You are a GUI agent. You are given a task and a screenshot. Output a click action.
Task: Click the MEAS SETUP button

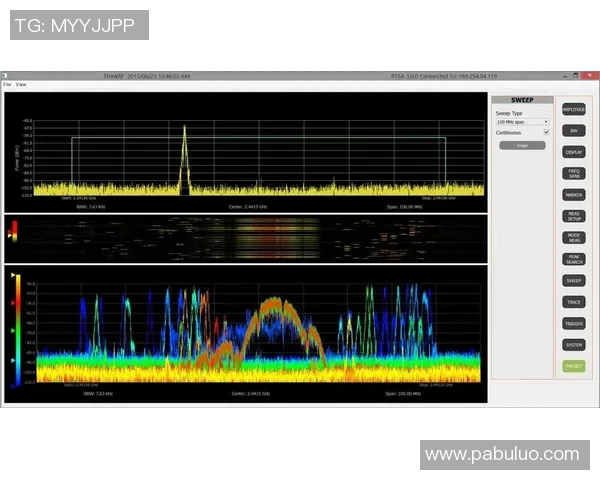(574, 216)
